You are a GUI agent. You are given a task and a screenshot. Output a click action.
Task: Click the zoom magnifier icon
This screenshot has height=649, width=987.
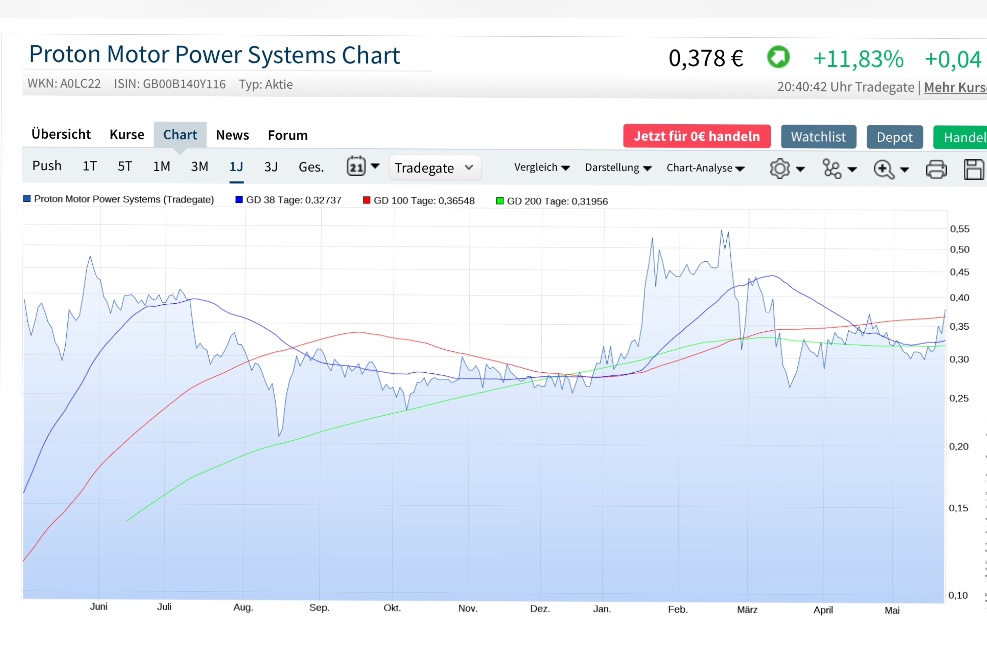pos(884,168)
